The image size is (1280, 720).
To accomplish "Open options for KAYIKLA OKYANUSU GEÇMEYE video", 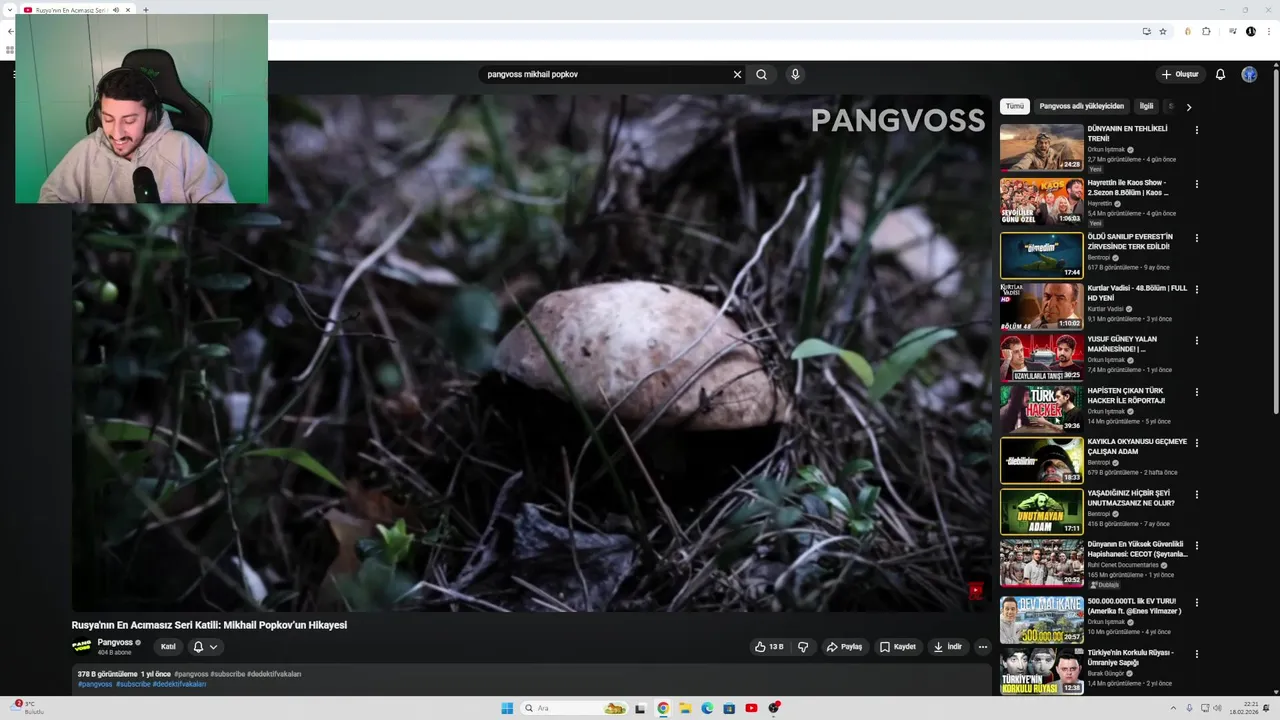I will tap(1196, 443).
